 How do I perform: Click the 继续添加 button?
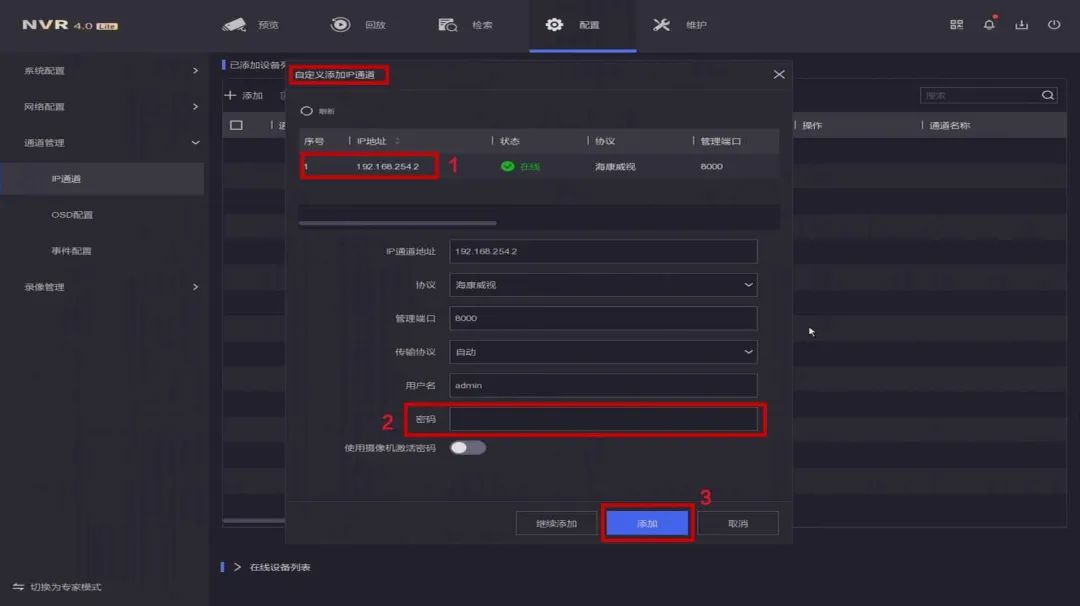(x=556, y=524)
